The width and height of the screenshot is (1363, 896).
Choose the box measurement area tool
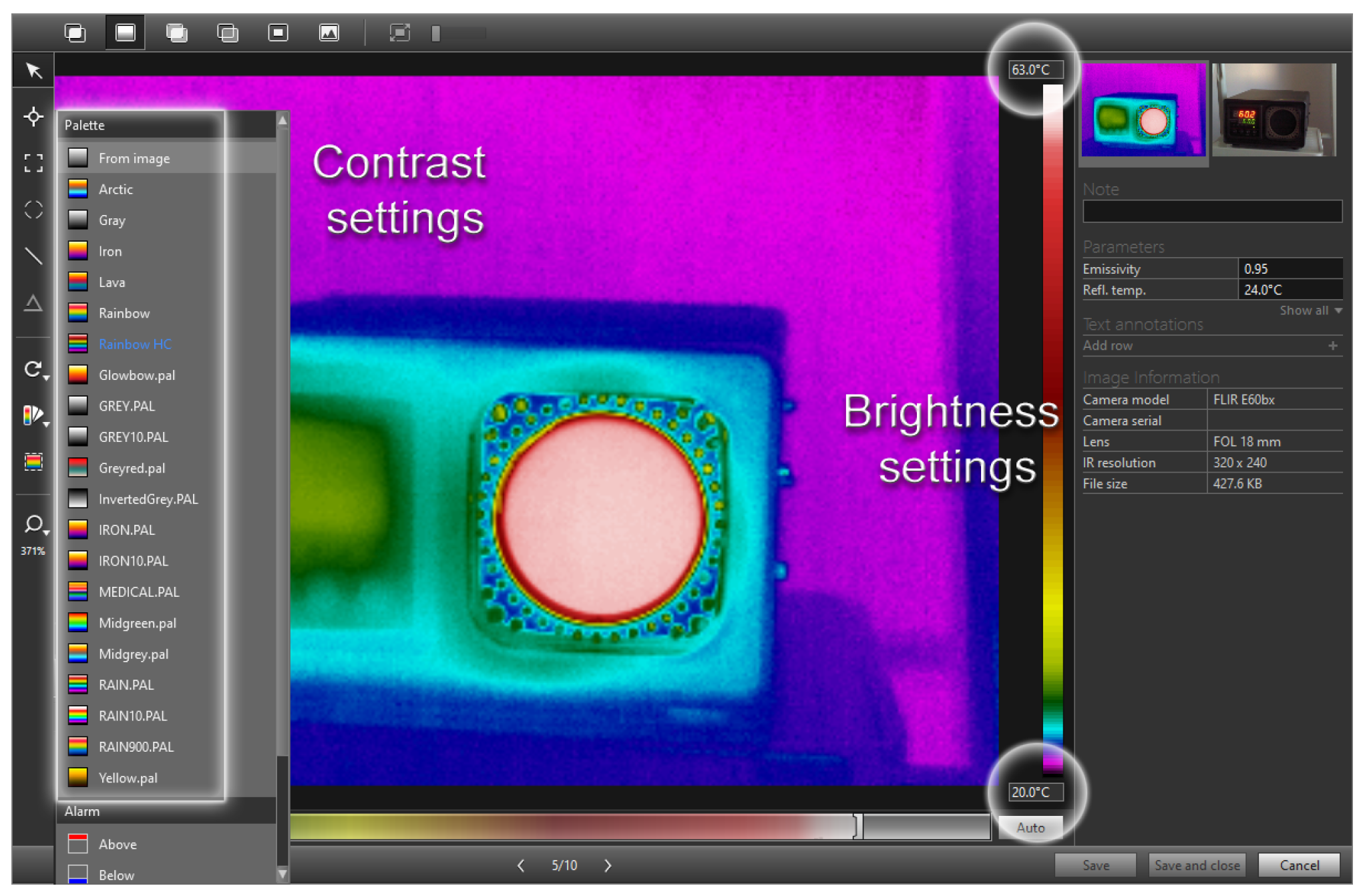coord(33,163)
